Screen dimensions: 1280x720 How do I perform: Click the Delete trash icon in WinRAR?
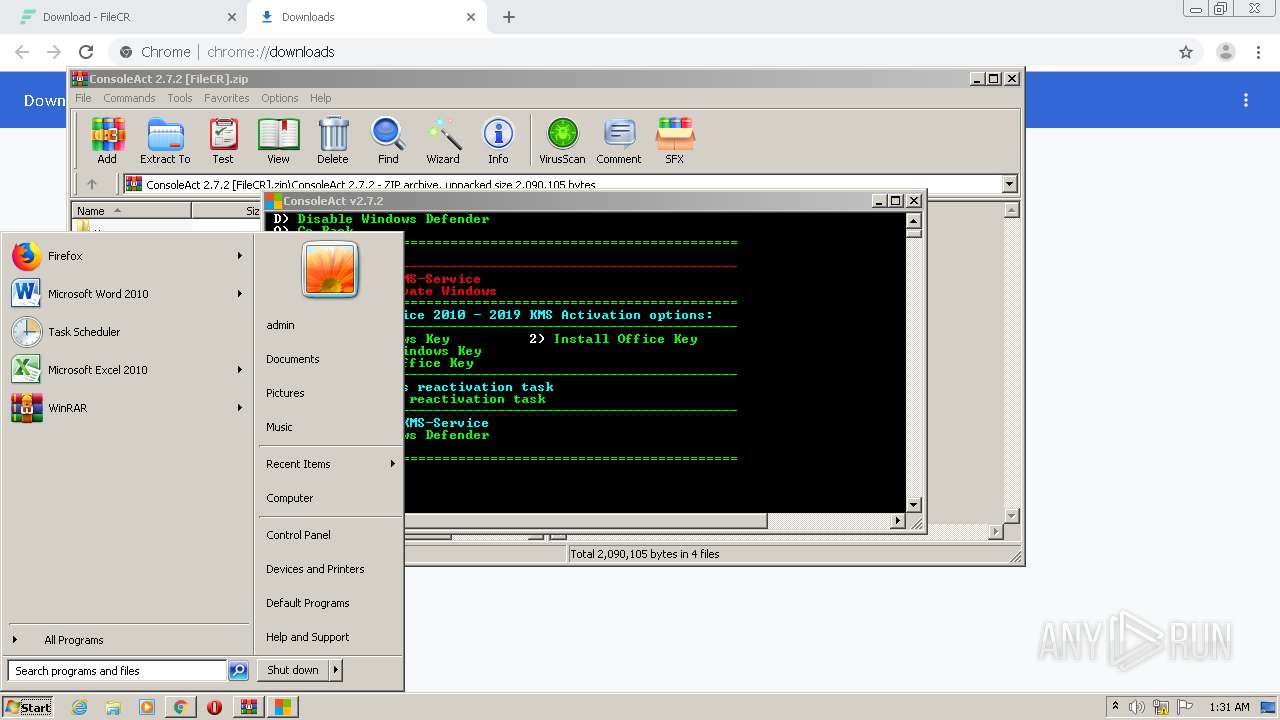coord(333,140)
